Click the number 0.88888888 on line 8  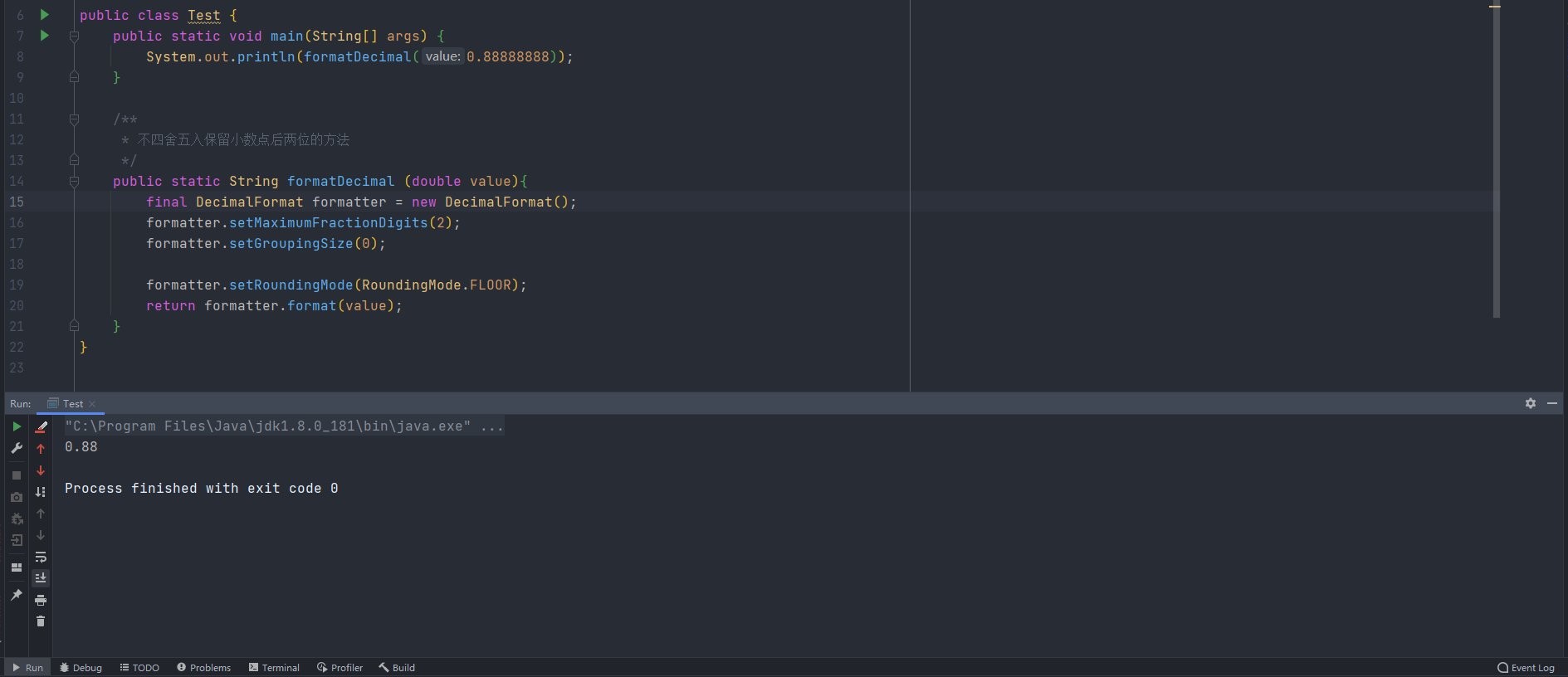pos(508,57)
